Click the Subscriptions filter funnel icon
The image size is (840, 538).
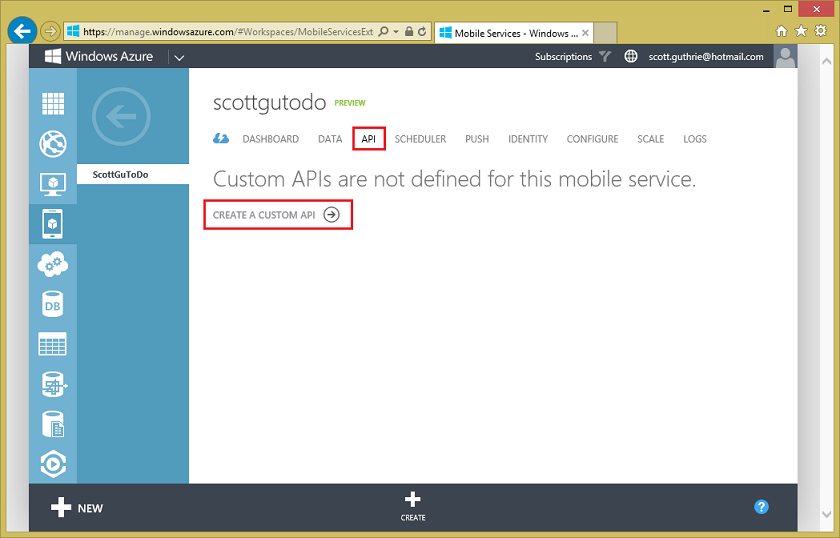(605, 56)
